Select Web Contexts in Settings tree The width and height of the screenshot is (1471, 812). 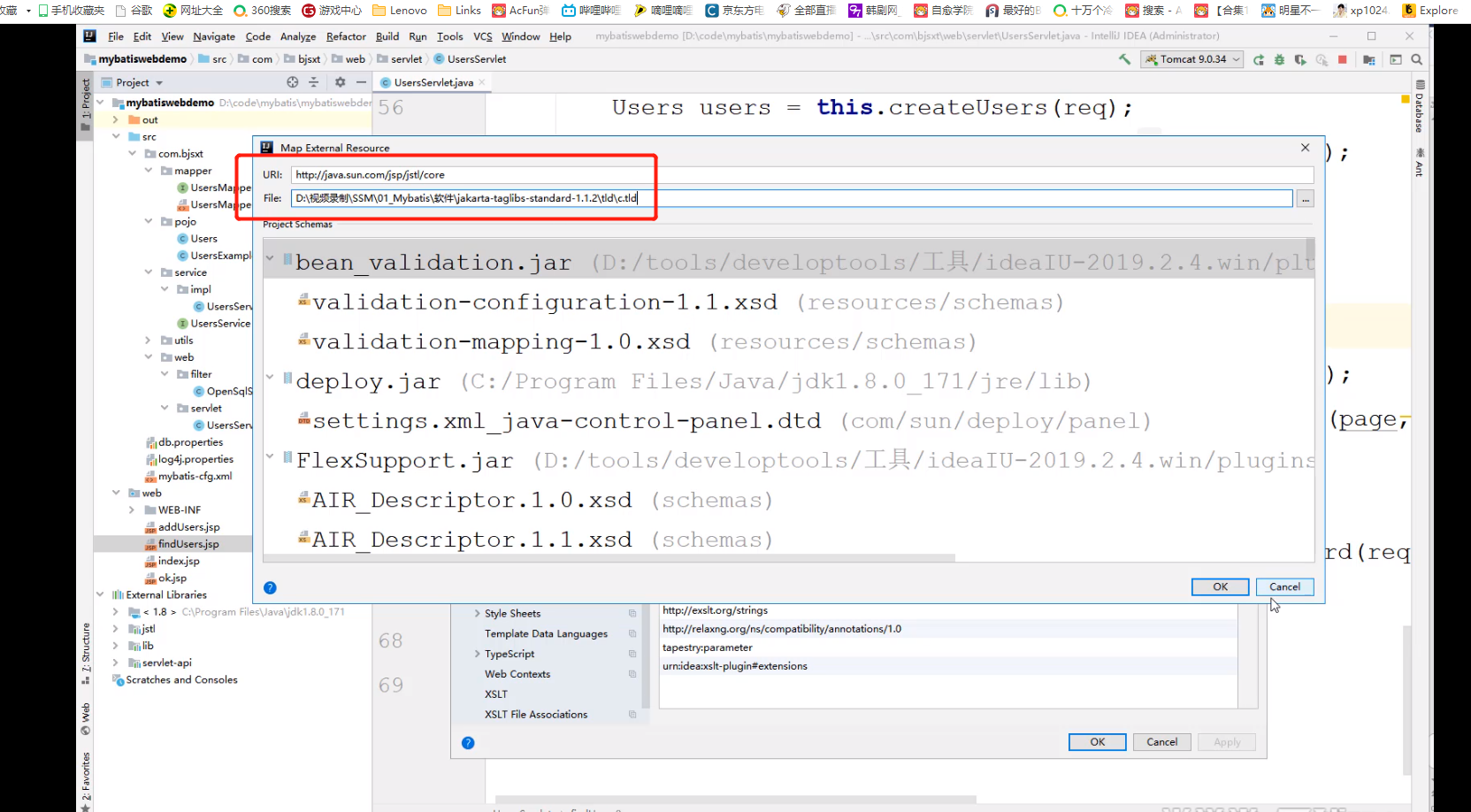517,674
